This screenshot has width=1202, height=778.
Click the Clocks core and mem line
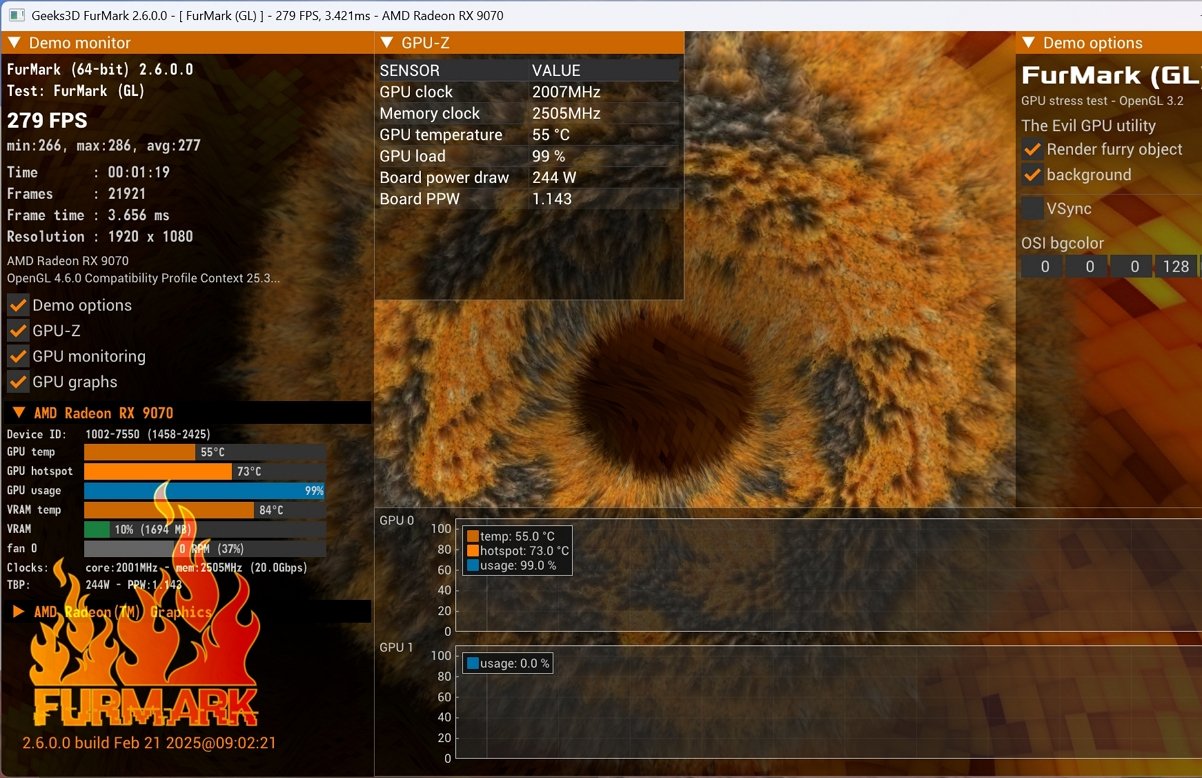coord(157,568)
